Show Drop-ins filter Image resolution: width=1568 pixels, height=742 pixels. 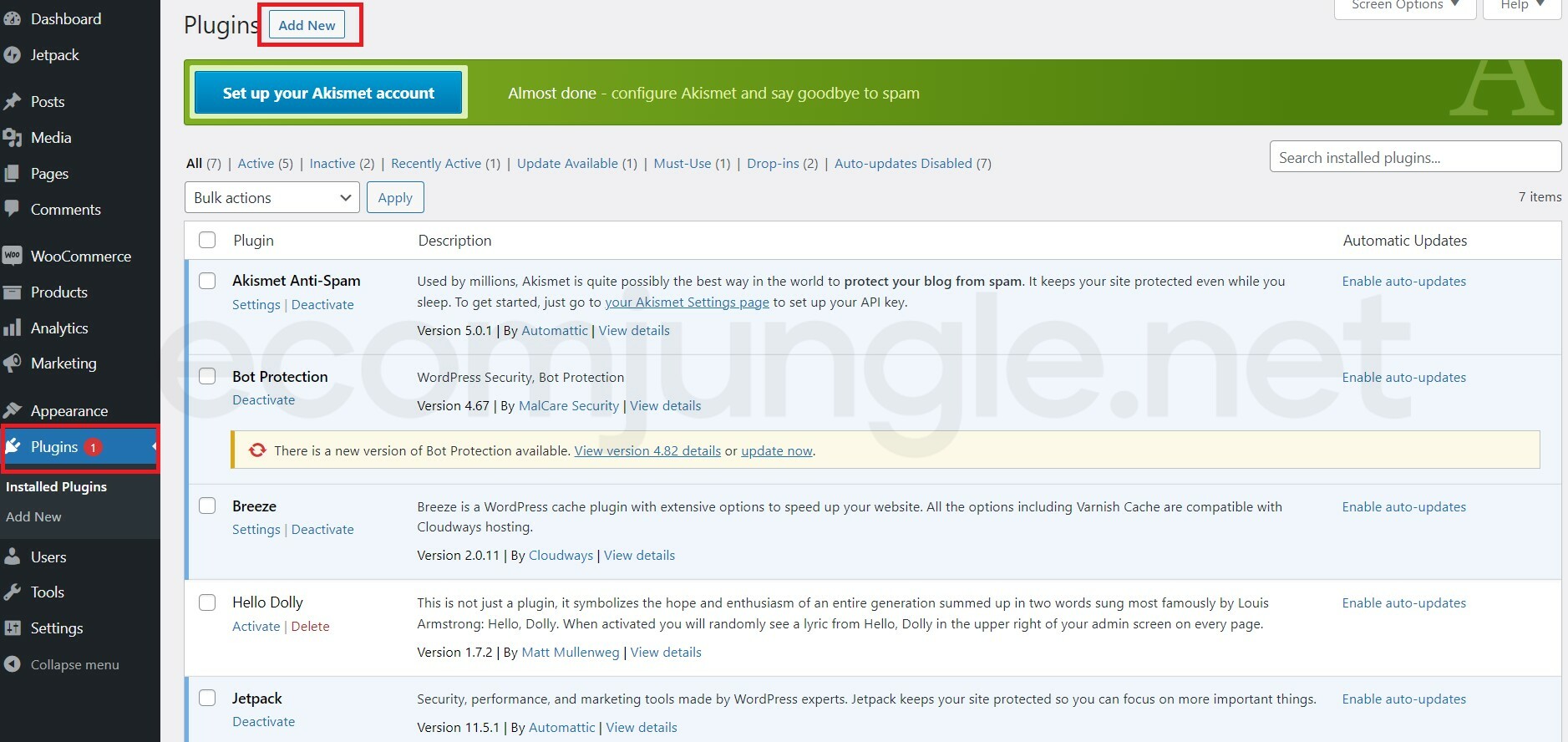point(773,164)
